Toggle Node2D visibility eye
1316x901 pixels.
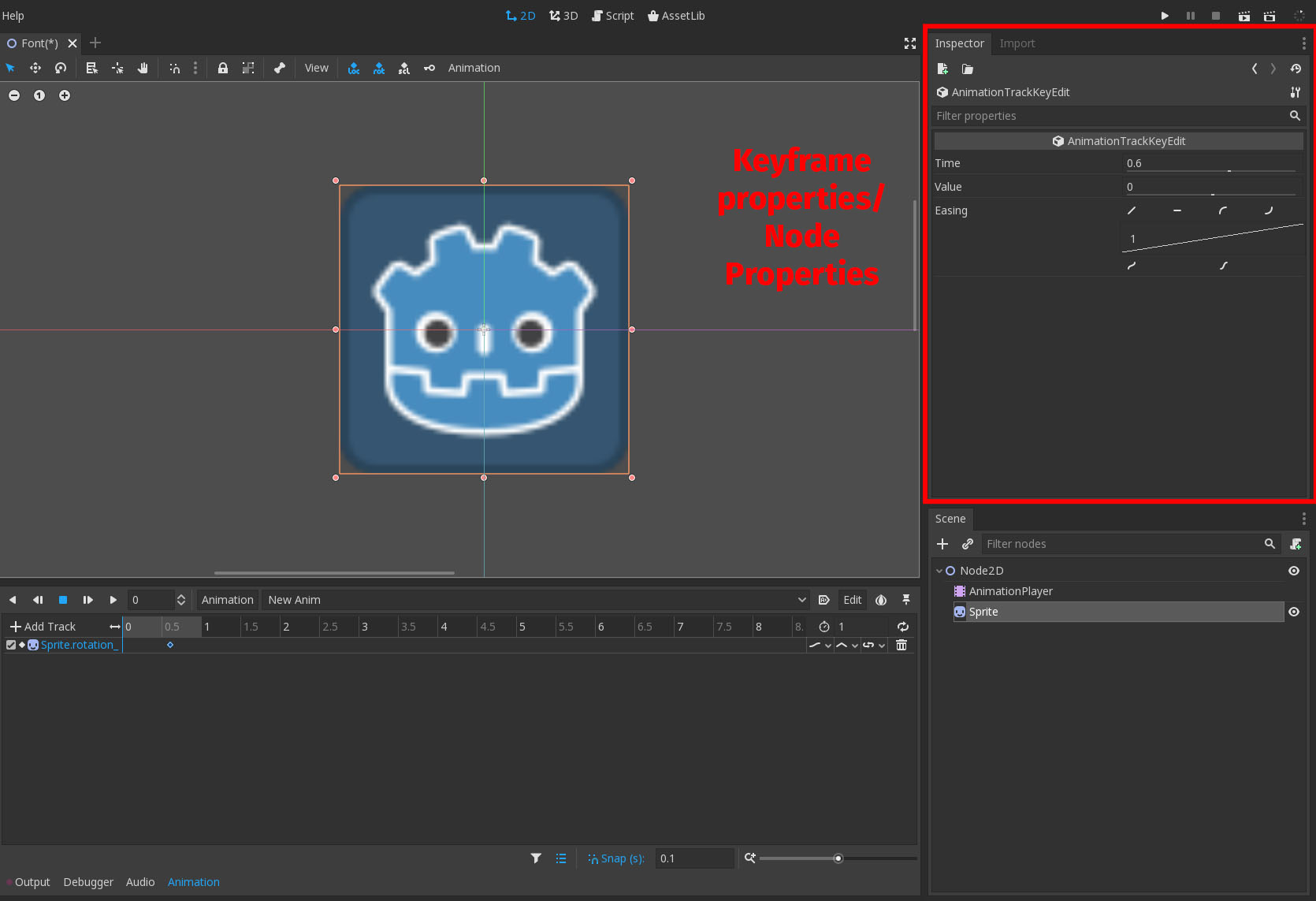[1294, 571]
